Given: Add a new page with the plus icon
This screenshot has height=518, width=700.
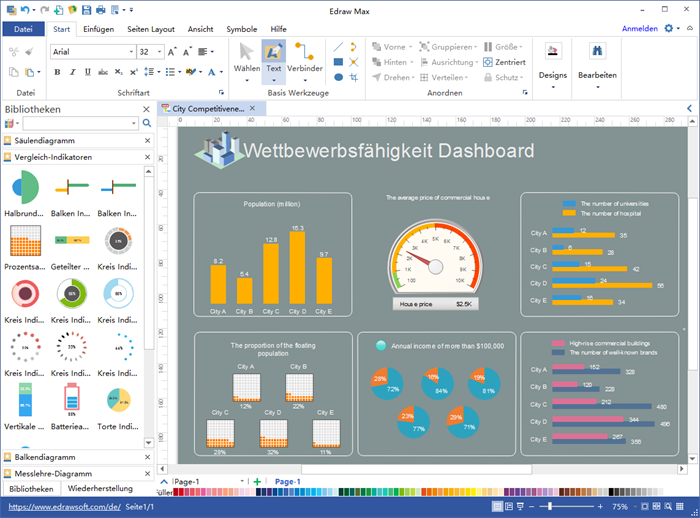Looking at the screenshot, I should pyautogui.click(x=257, y=482).
